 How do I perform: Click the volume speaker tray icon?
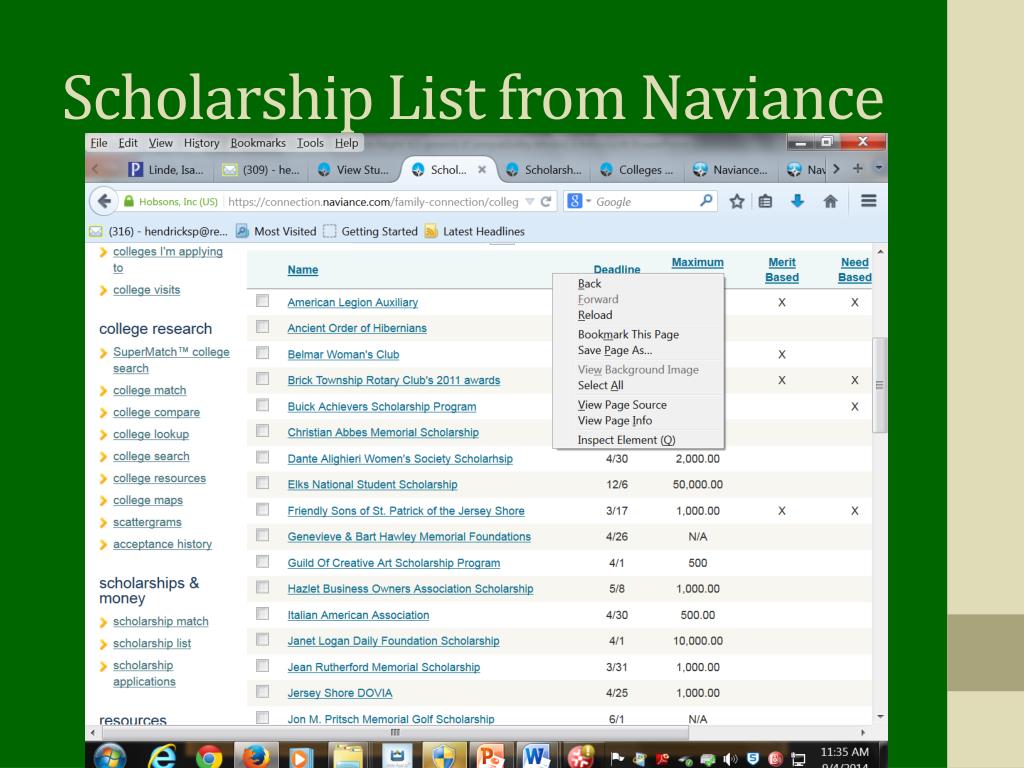coord(730,759)
